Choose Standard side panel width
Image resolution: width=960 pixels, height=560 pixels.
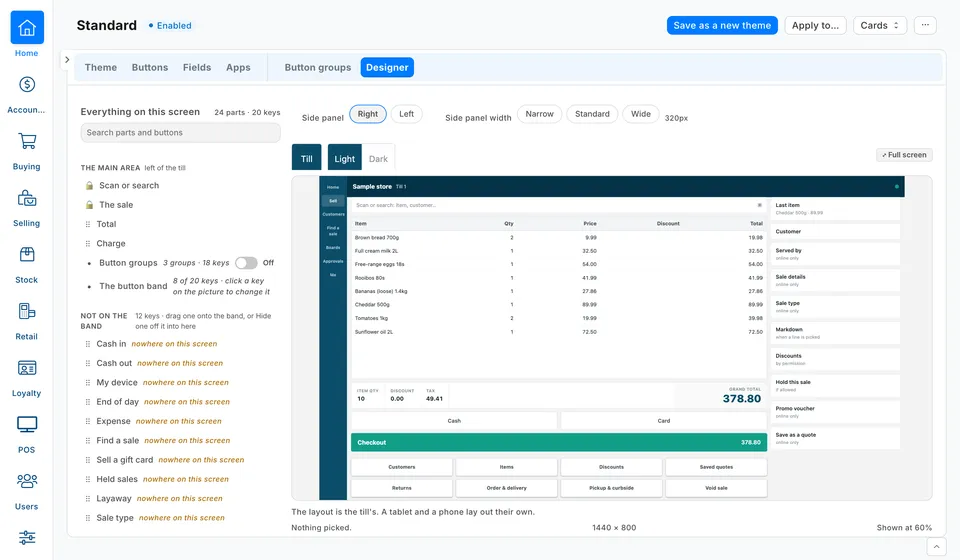(x=592, y=114)
